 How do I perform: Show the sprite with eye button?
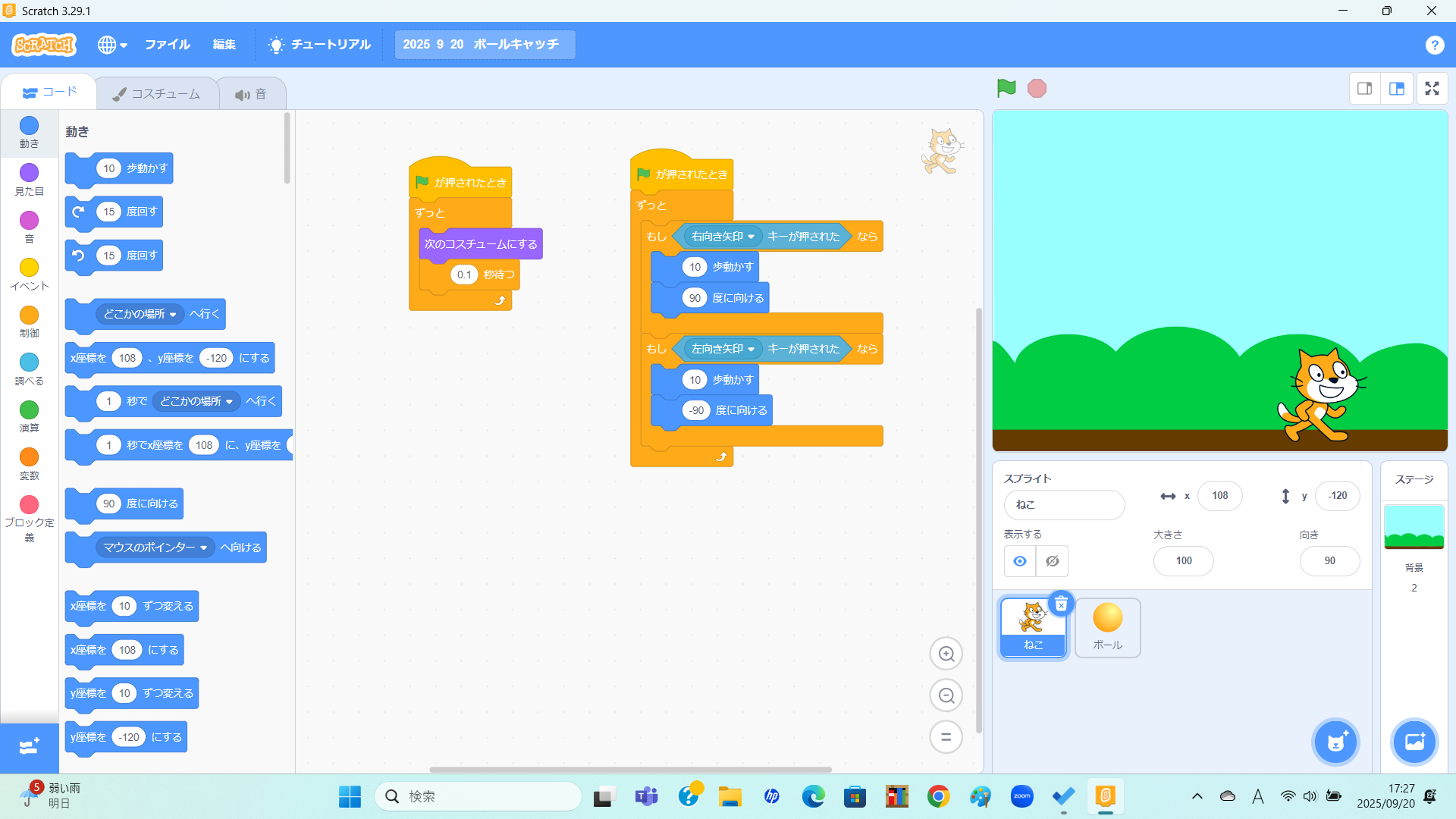1020,561
